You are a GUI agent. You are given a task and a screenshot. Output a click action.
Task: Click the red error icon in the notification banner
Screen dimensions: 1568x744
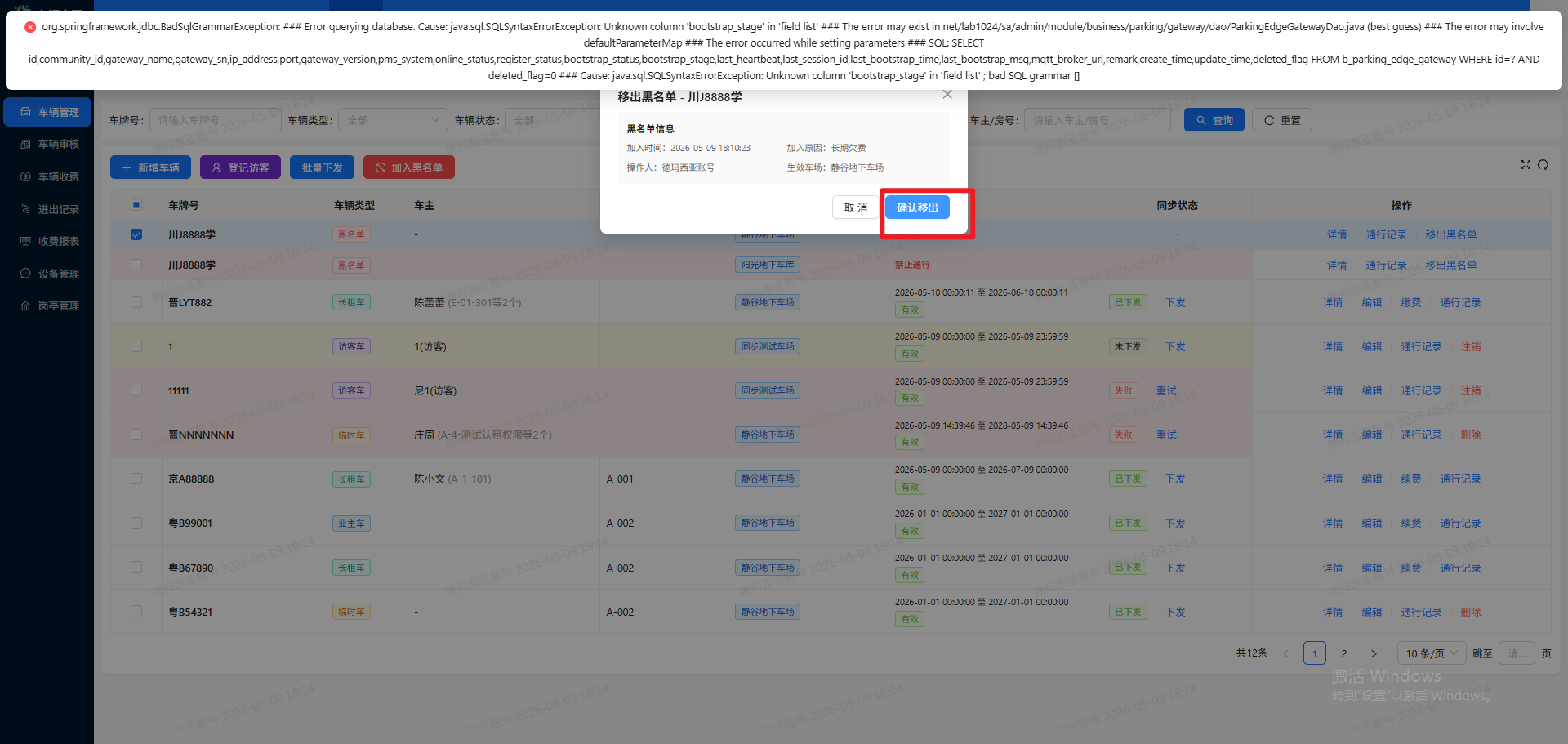point(30,27)
